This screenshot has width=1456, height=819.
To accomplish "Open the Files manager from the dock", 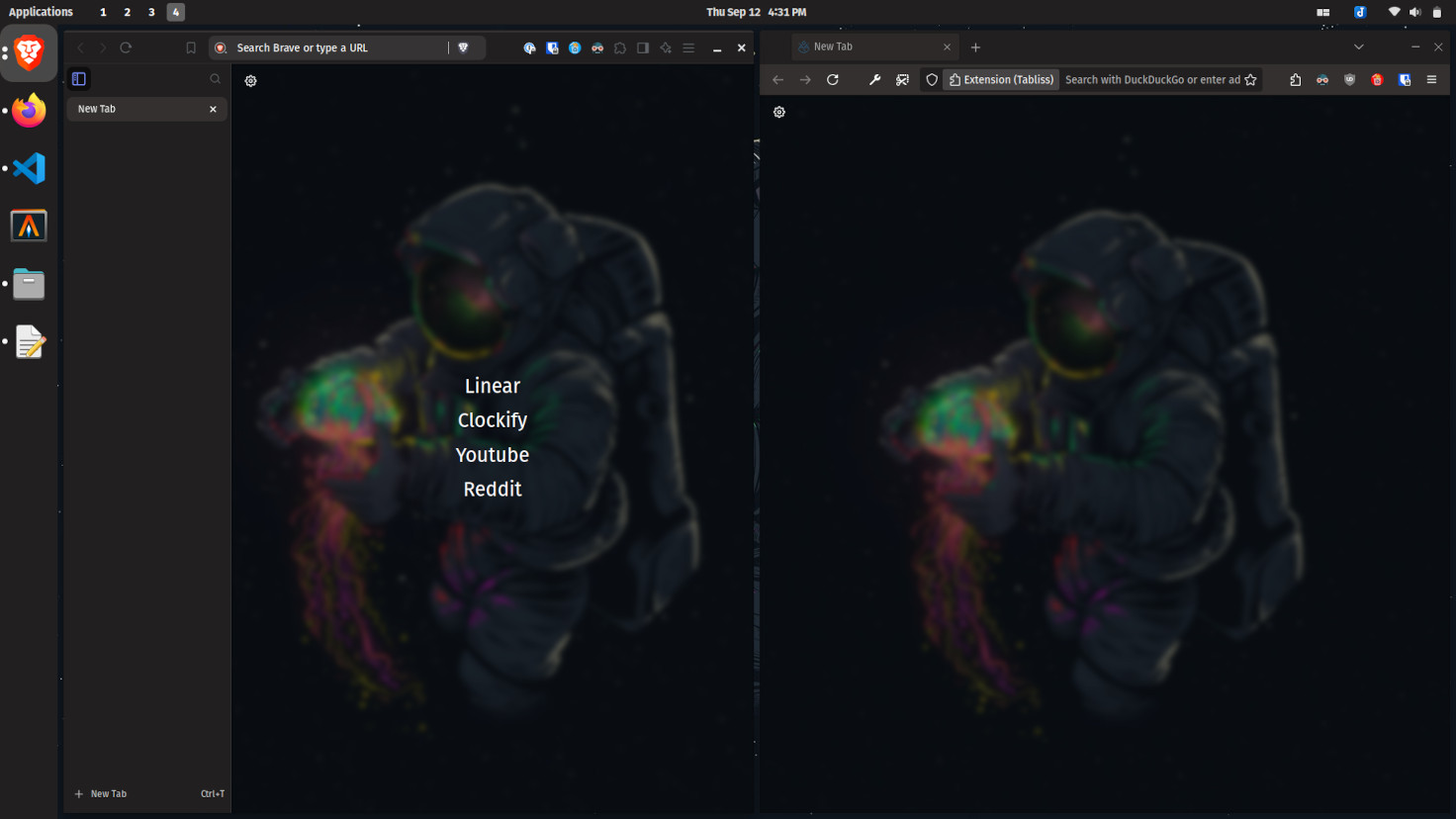I will tap(29, 284).
